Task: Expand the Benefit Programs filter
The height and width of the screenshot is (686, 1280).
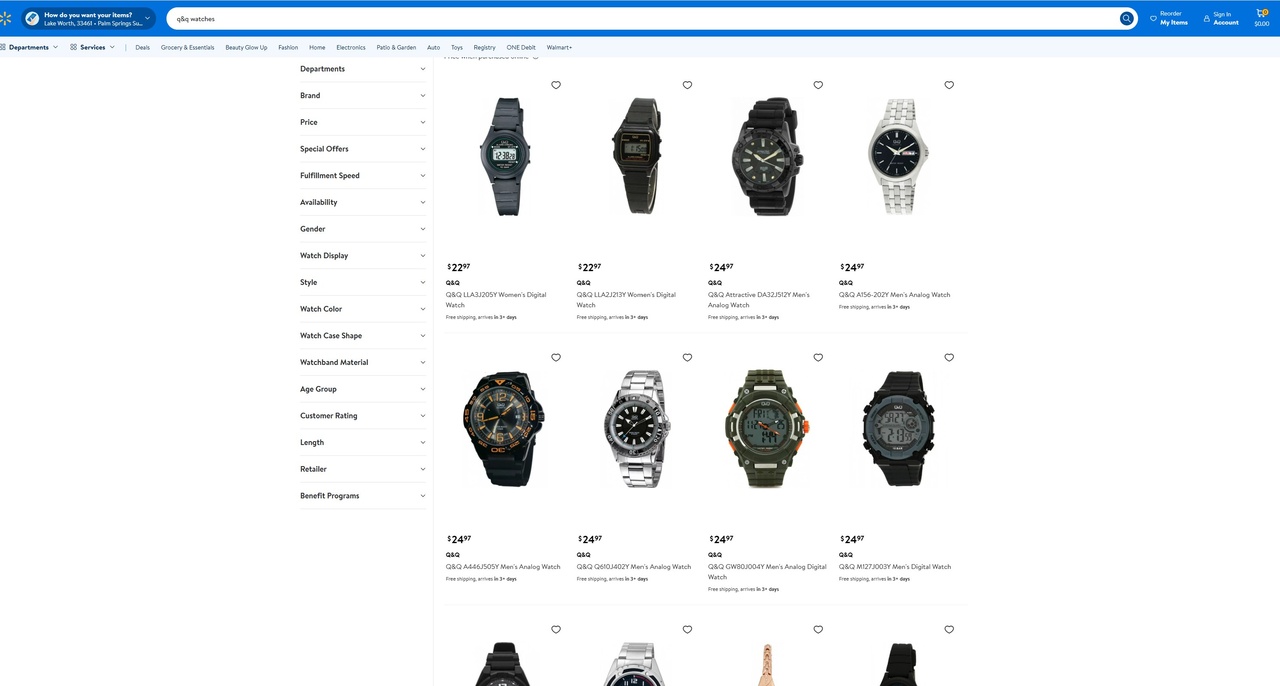Action: [363, 496]
